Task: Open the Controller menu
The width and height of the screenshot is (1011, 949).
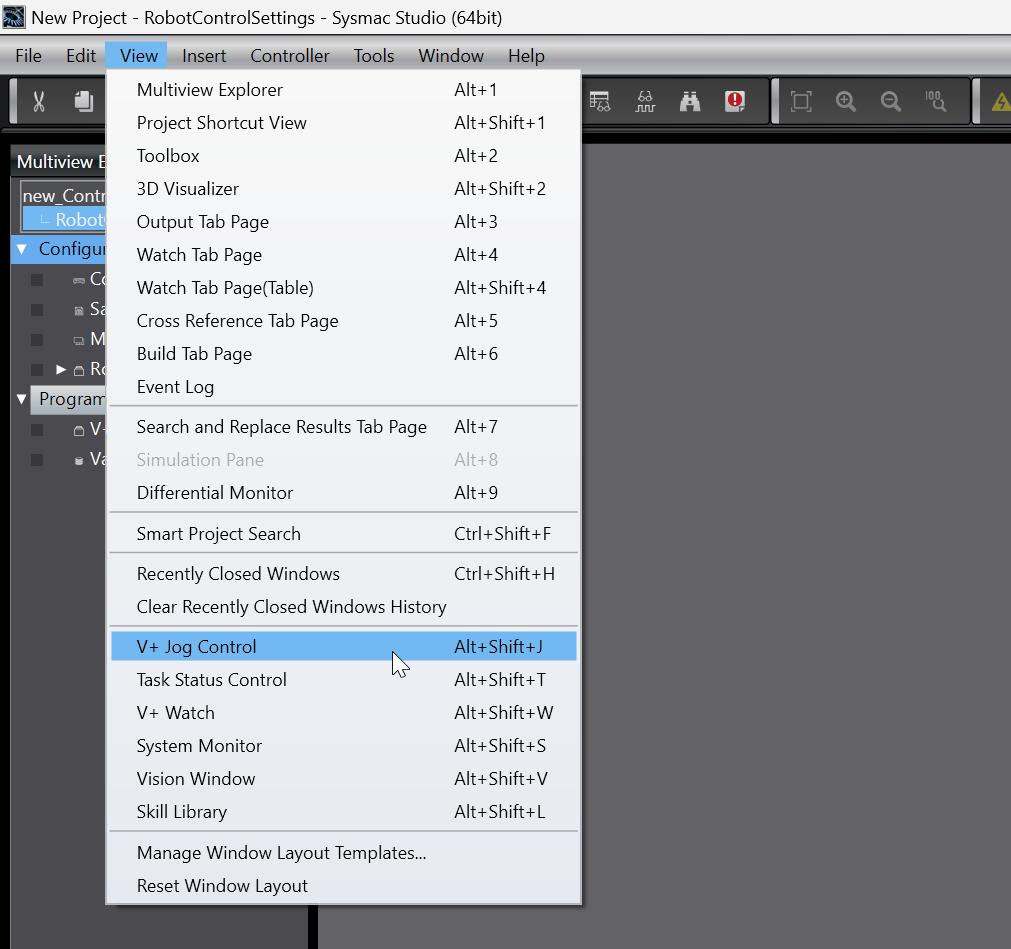Action: point(290,56)
